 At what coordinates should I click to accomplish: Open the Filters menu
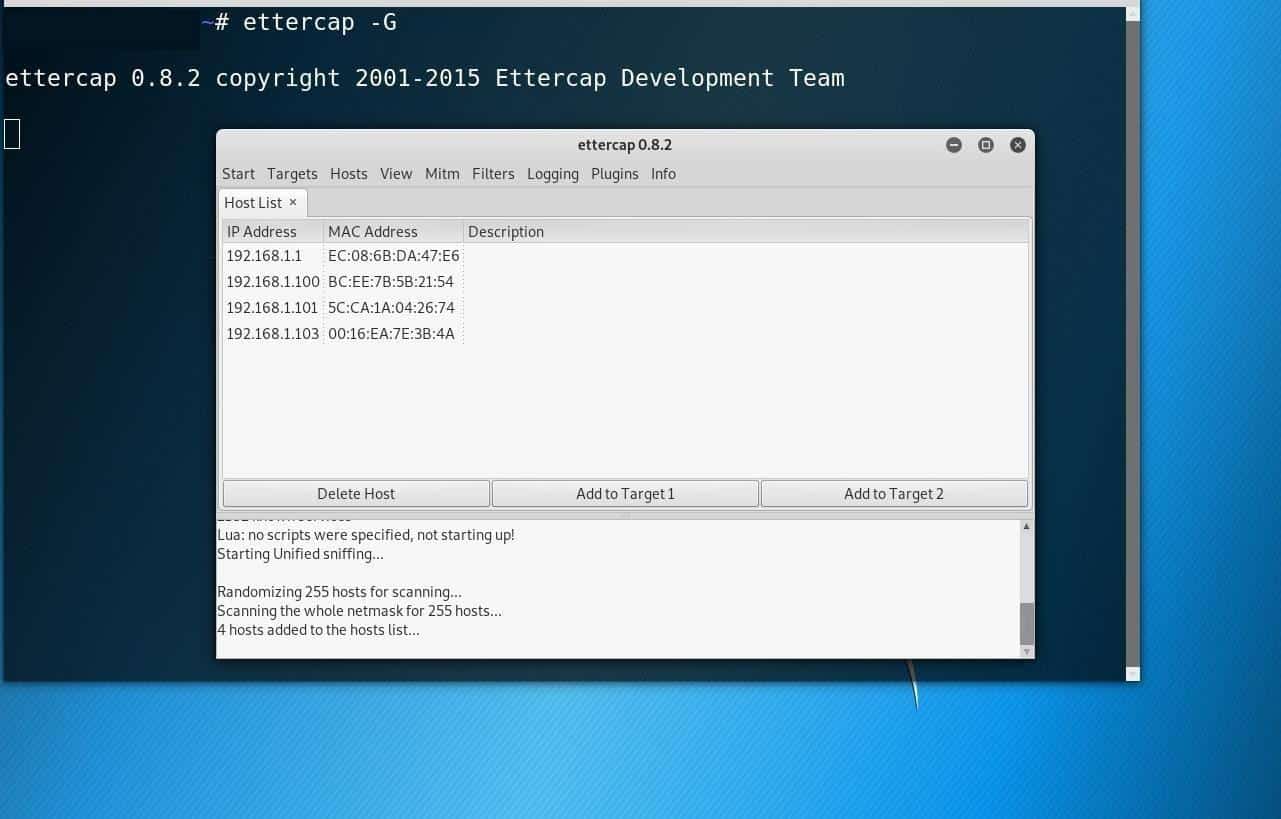pyautogui.click(x=493, y=174)
